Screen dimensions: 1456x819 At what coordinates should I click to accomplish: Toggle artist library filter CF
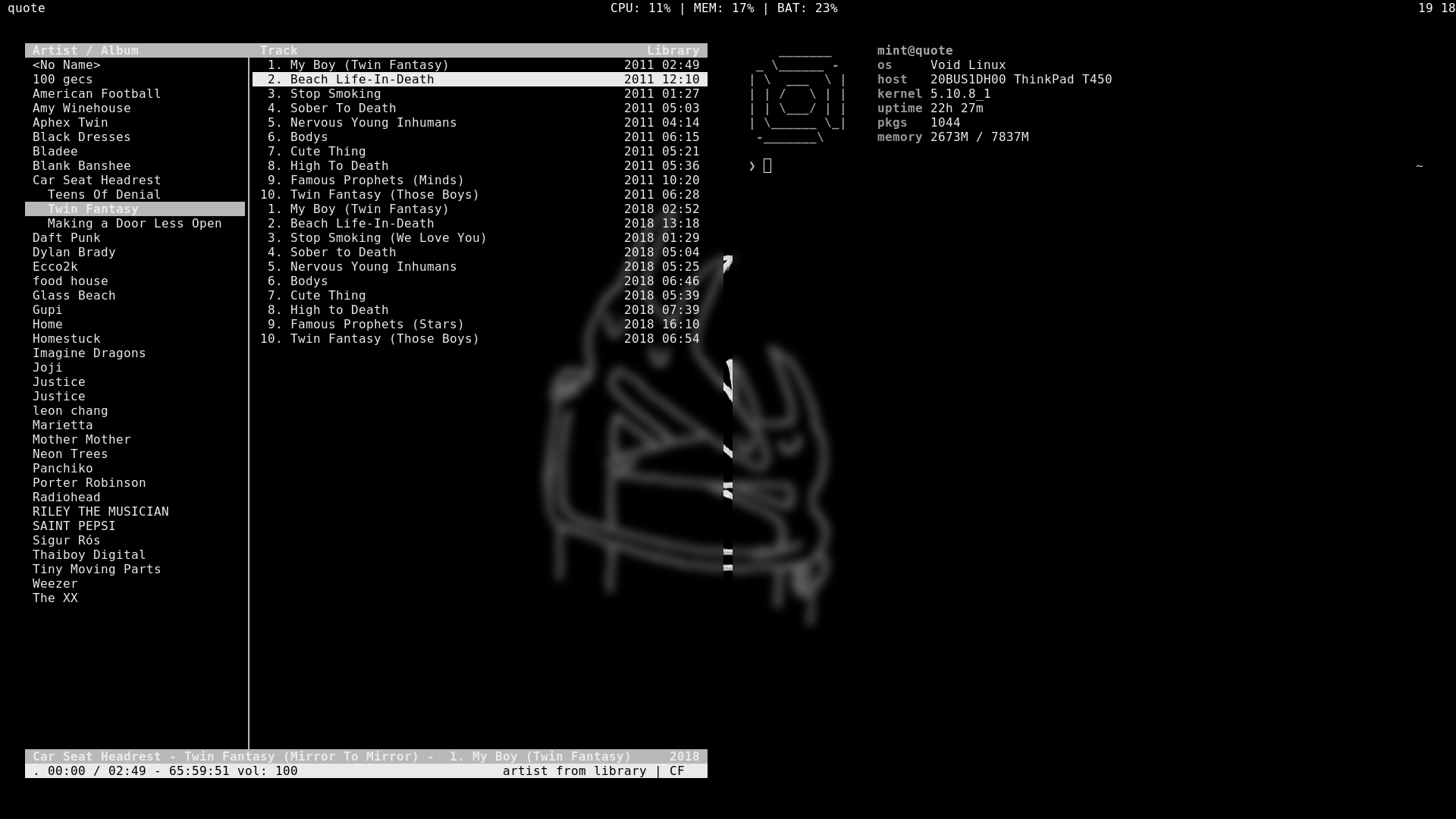[676, 771]
